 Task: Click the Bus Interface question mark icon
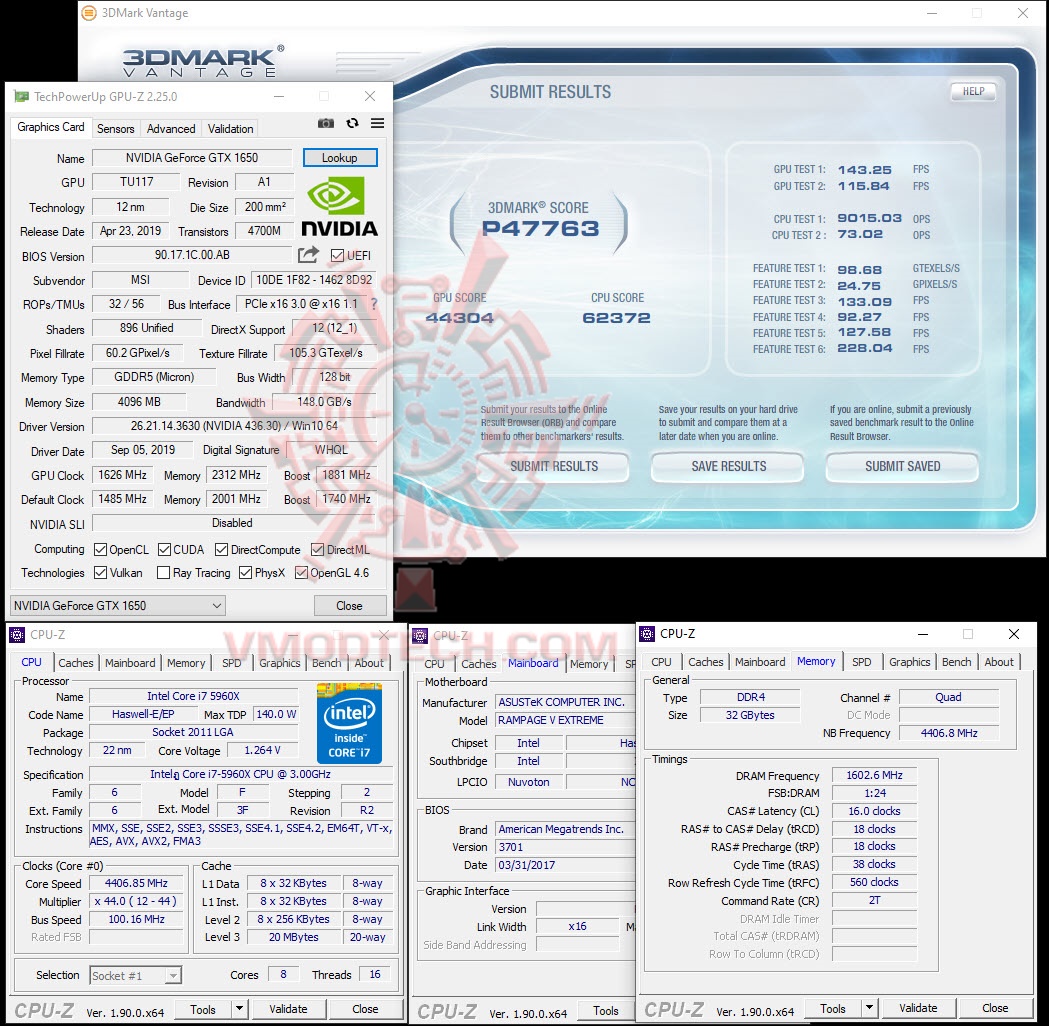[374, 304]
